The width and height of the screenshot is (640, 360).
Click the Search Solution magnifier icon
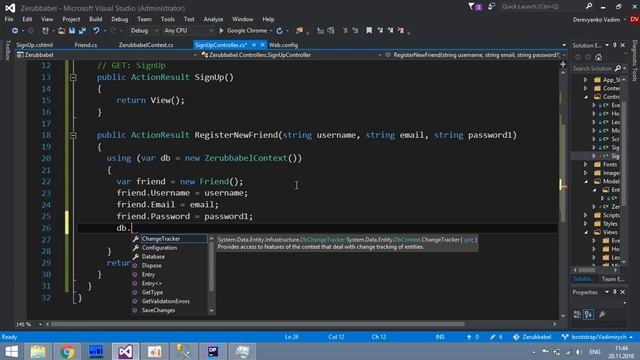618,69
